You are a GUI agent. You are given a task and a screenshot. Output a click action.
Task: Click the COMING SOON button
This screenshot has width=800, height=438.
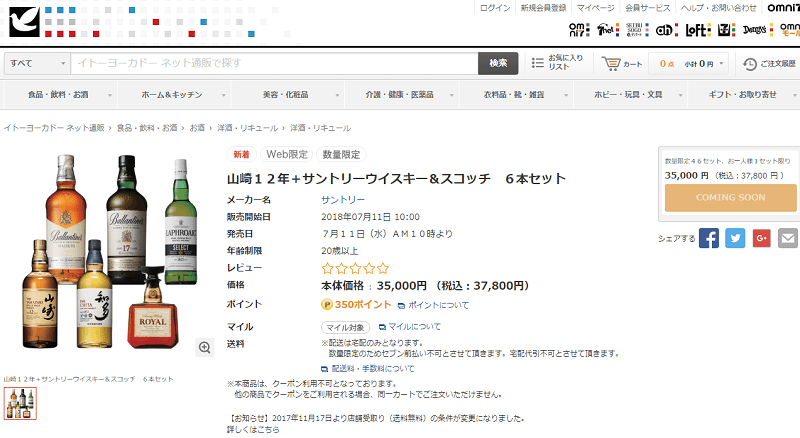[x=730, y=198]
